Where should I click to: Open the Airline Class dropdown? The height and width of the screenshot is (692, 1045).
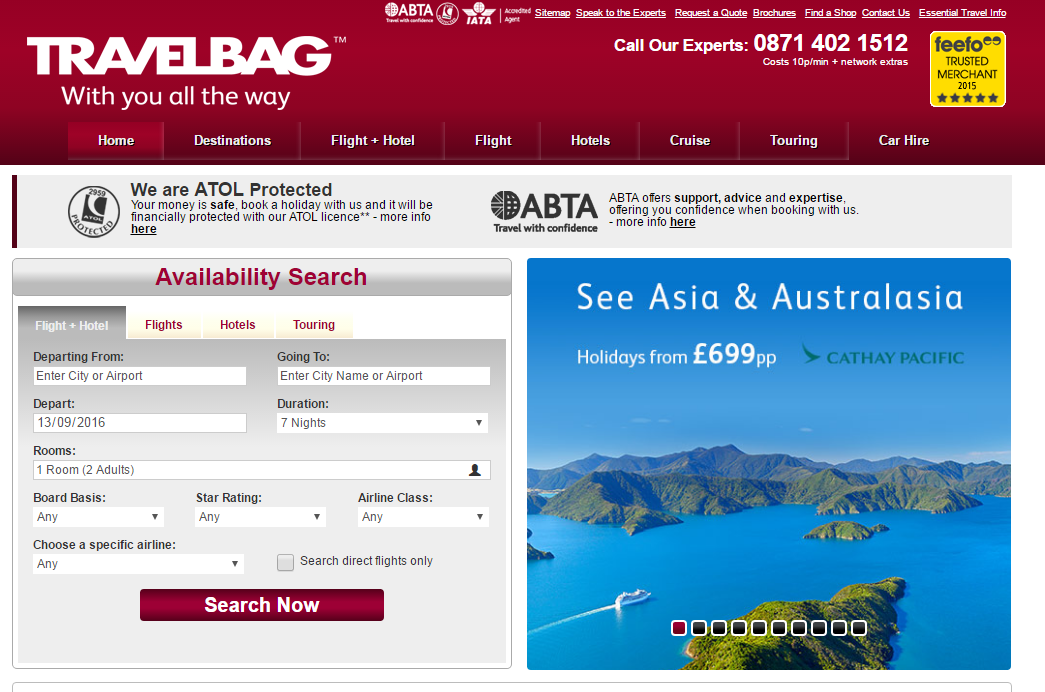click(x=422, y=516)
